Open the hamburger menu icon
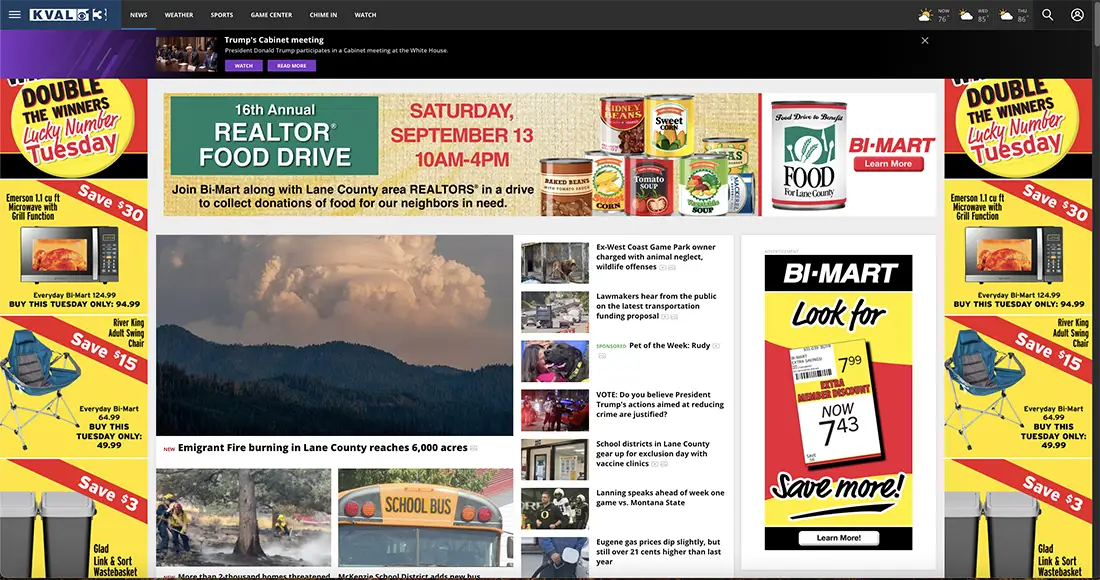1100x580 pixels. (x=14, y=15)
